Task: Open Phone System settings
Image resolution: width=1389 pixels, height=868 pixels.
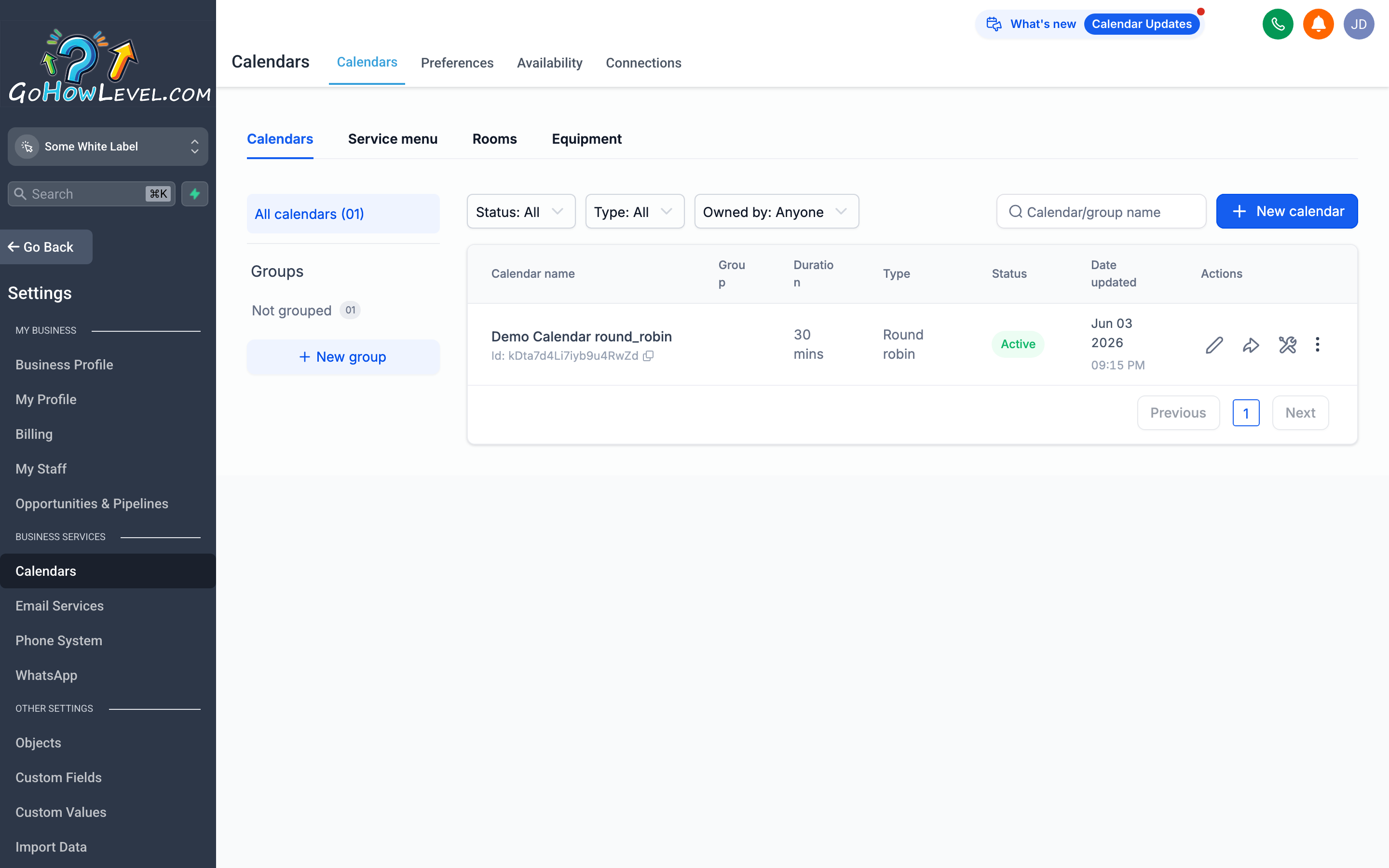Action: coord(58,640)
